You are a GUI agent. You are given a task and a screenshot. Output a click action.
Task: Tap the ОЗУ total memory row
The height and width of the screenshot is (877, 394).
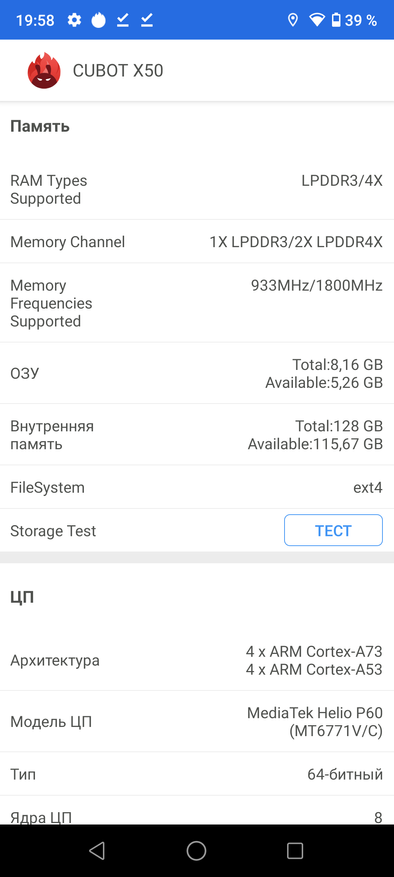click(x=197, y=373)
